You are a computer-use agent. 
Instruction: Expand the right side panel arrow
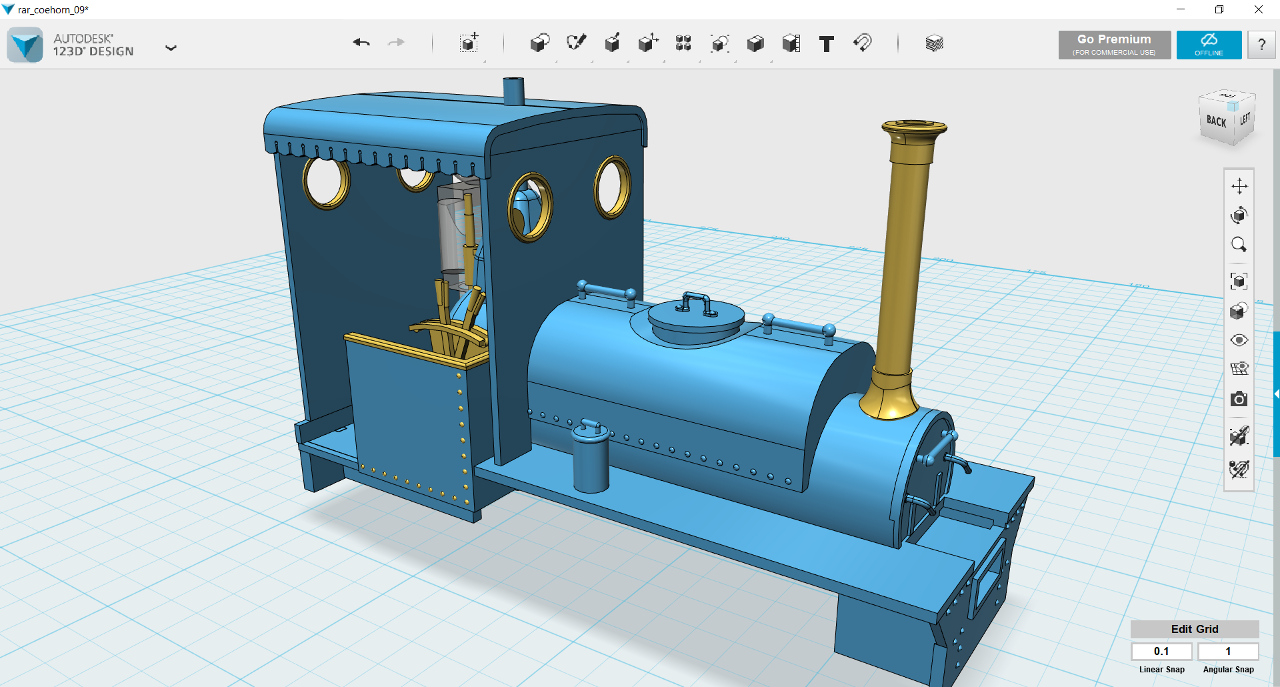(x=1276, y=394)
